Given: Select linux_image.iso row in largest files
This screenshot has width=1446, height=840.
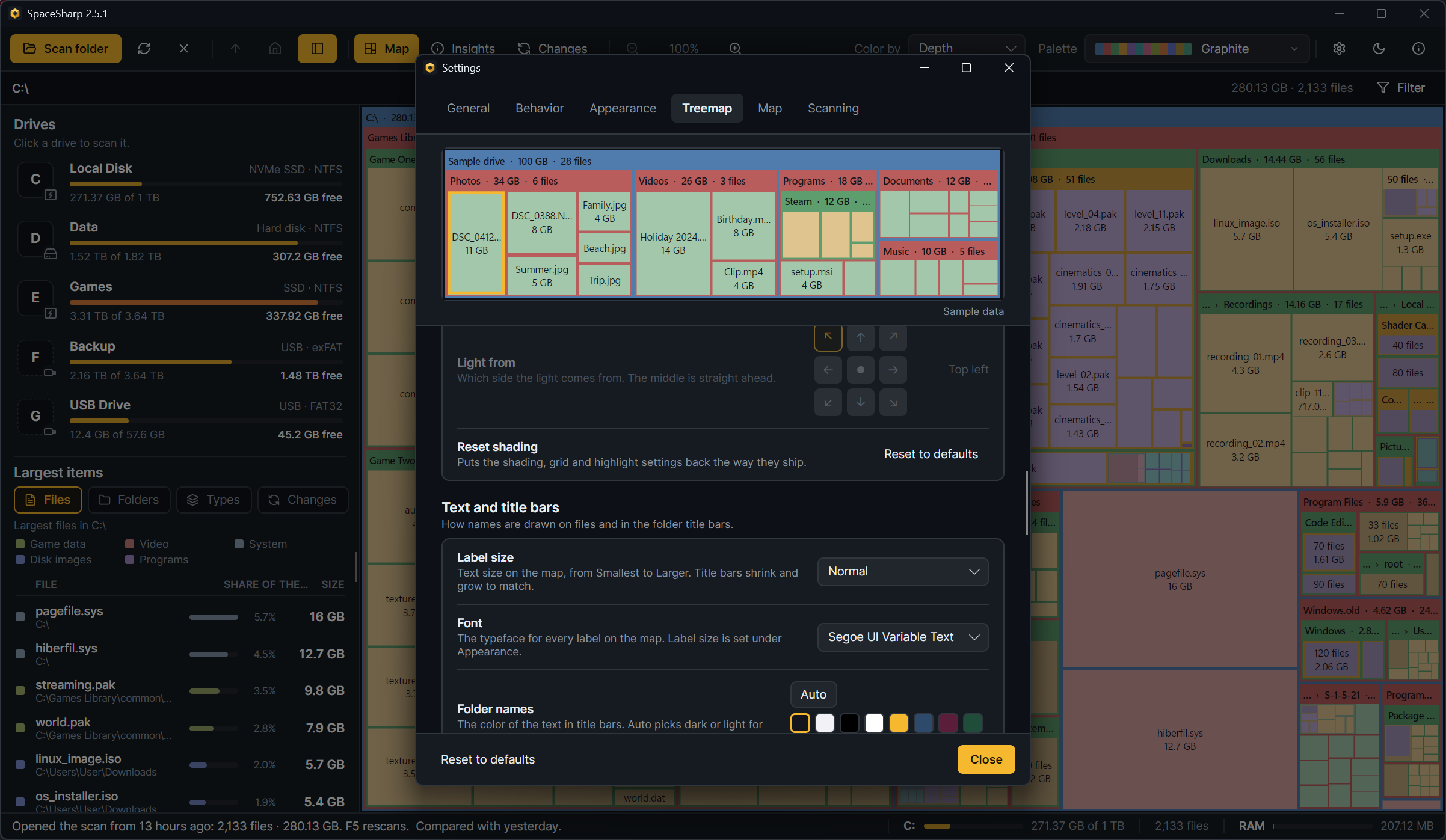Looking at the screenshot, I should tap(180, 765).
